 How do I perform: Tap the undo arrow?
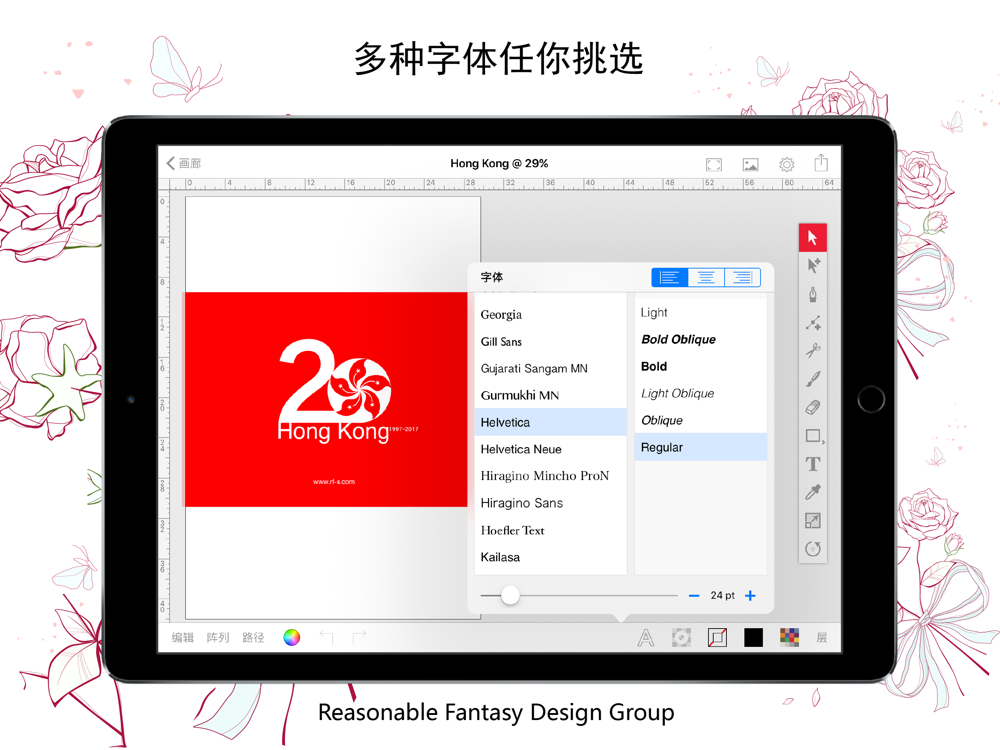click(x=327, y=636)
